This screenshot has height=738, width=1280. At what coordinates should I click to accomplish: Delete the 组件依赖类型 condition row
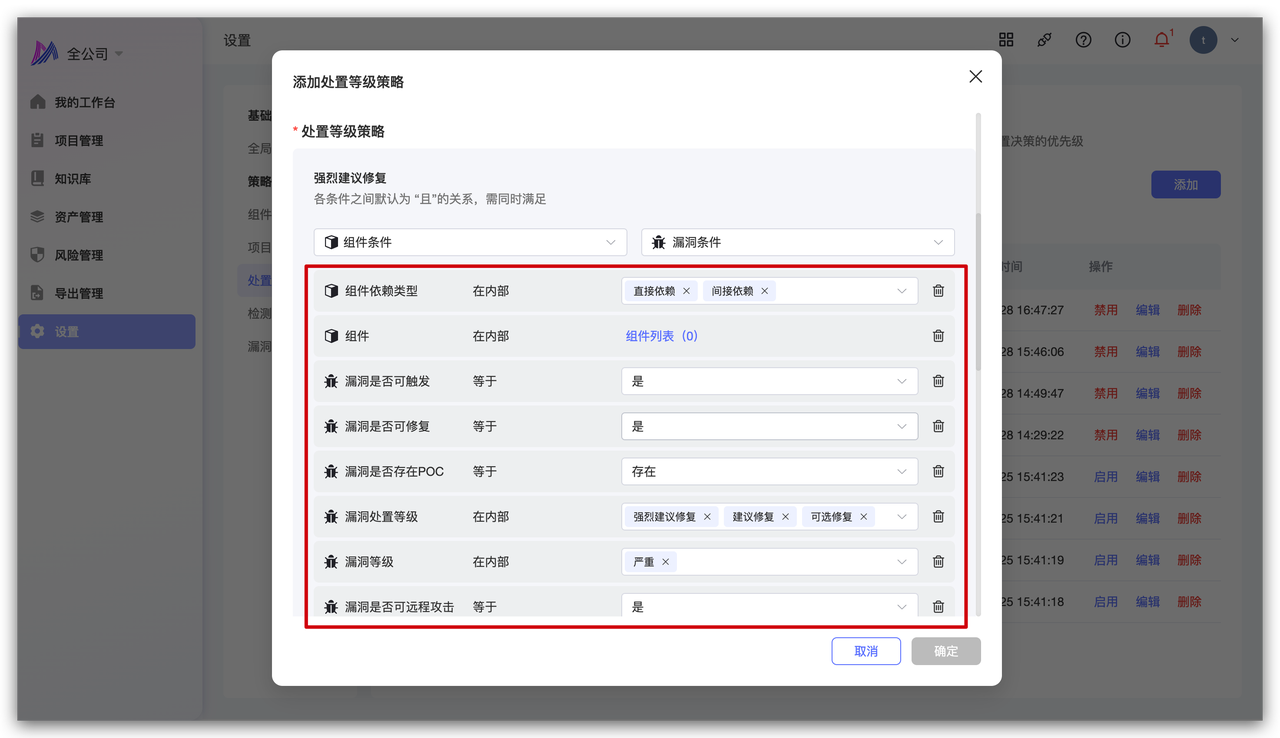tap(938, 291)
